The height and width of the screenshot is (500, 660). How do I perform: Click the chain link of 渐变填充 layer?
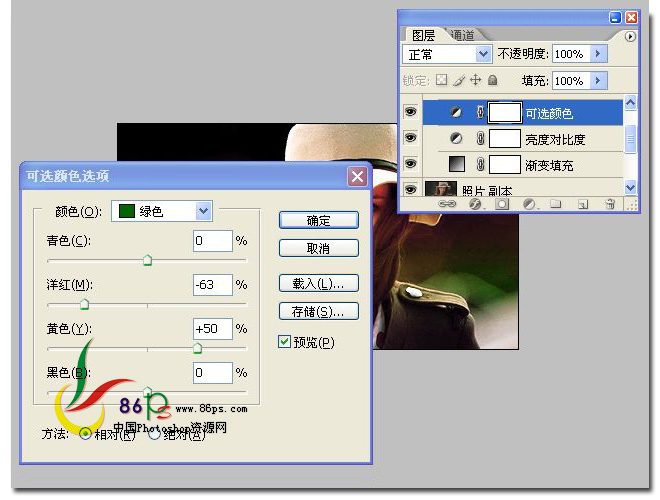pyautogui.click(x=480, y=164)
